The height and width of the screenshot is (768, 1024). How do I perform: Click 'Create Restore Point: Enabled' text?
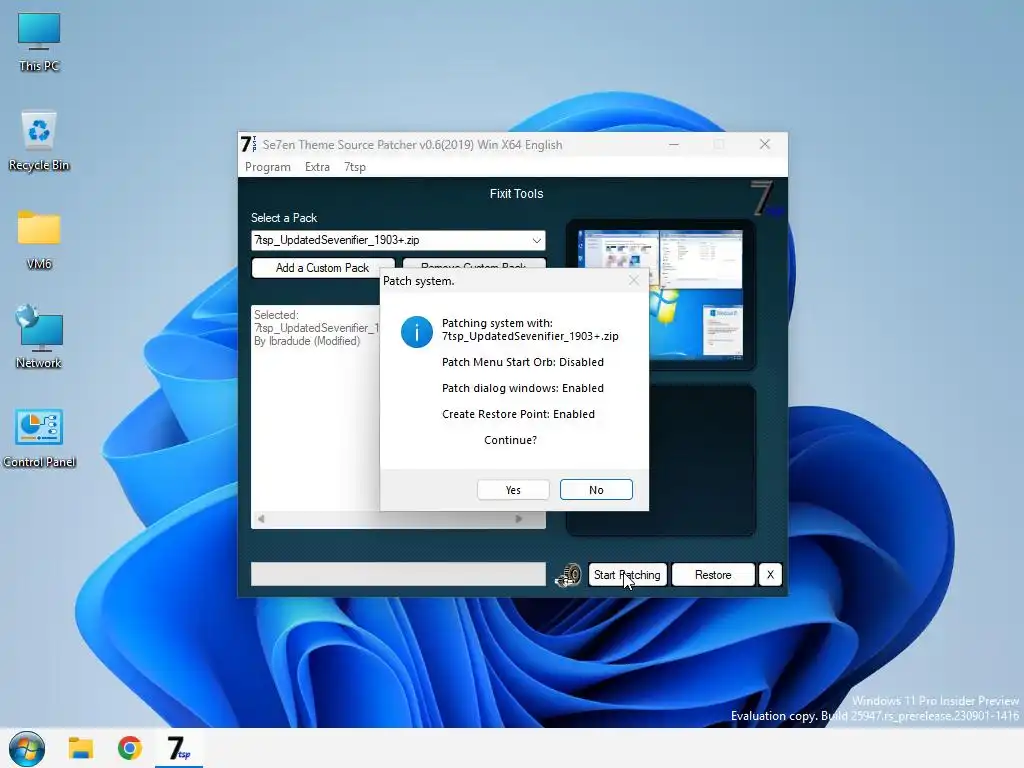click(518, 414)
